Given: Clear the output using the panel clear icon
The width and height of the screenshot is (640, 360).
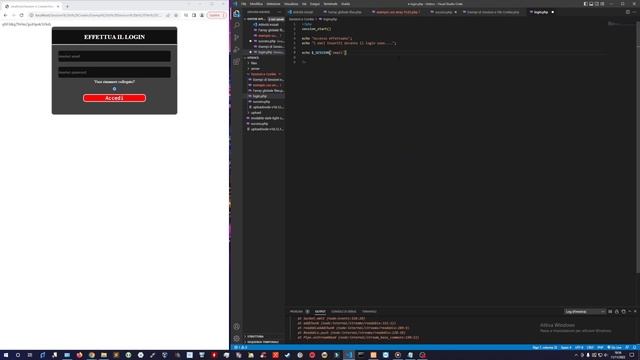Looking at the screenshot, I should [610, 311].
